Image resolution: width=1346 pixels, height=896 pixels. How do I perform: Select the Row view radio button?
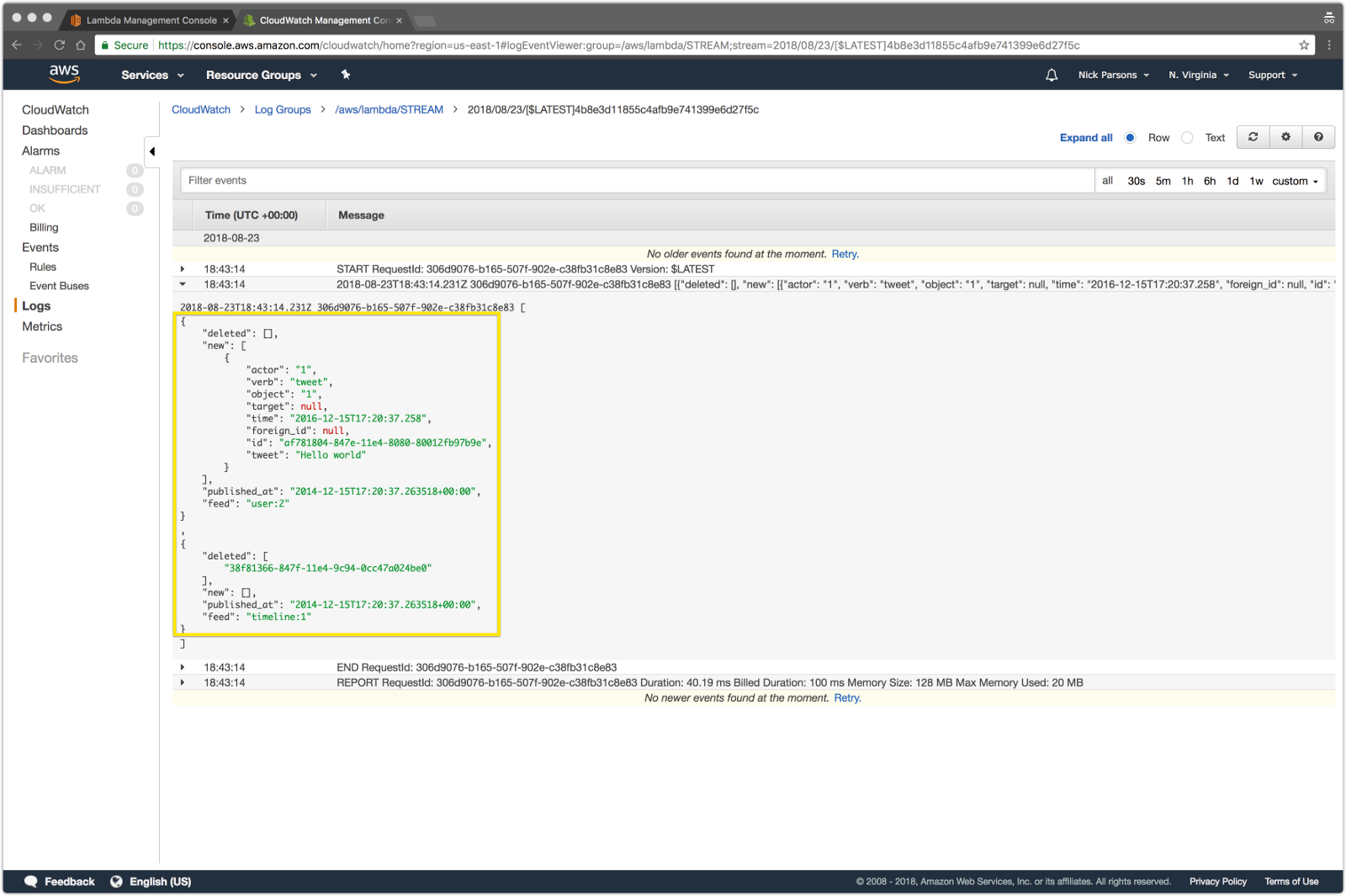(1131, 138)
